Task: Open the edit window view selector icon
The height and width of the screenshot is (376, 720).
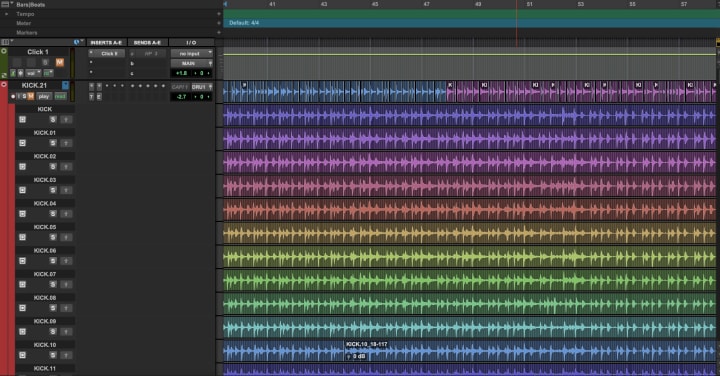Action: coord(6,42)
